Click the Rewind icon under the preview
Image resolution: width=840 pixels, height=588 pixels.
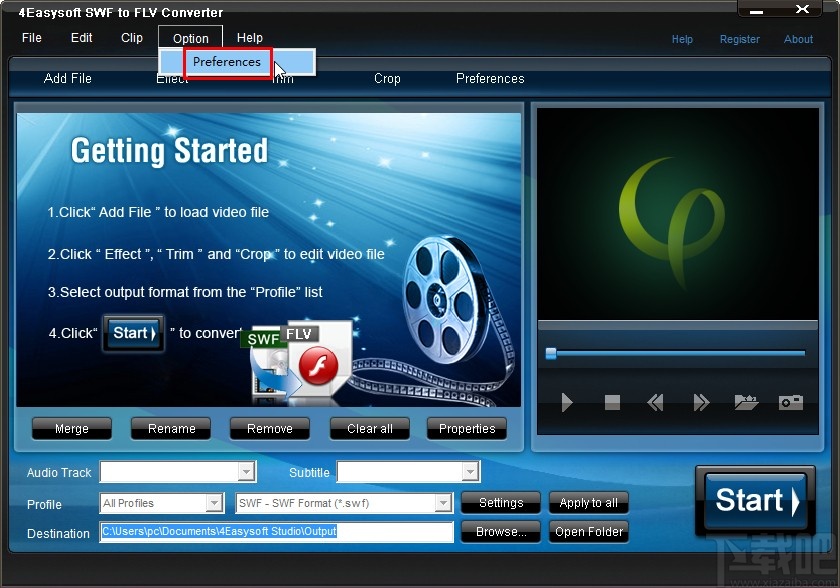point(656,402)
